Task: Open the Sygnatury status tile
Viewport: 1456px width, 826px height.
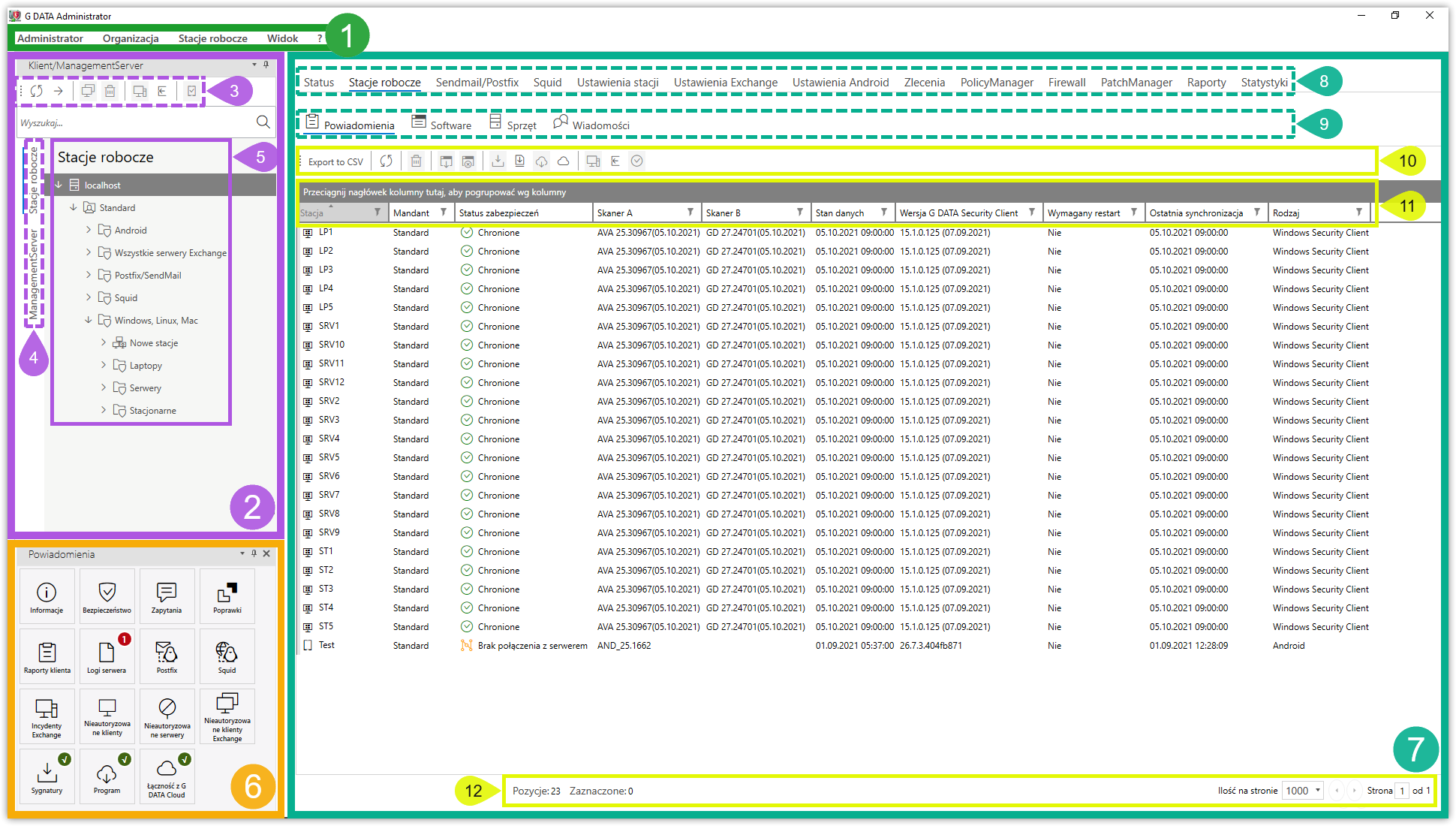Action: click(47, 776)
